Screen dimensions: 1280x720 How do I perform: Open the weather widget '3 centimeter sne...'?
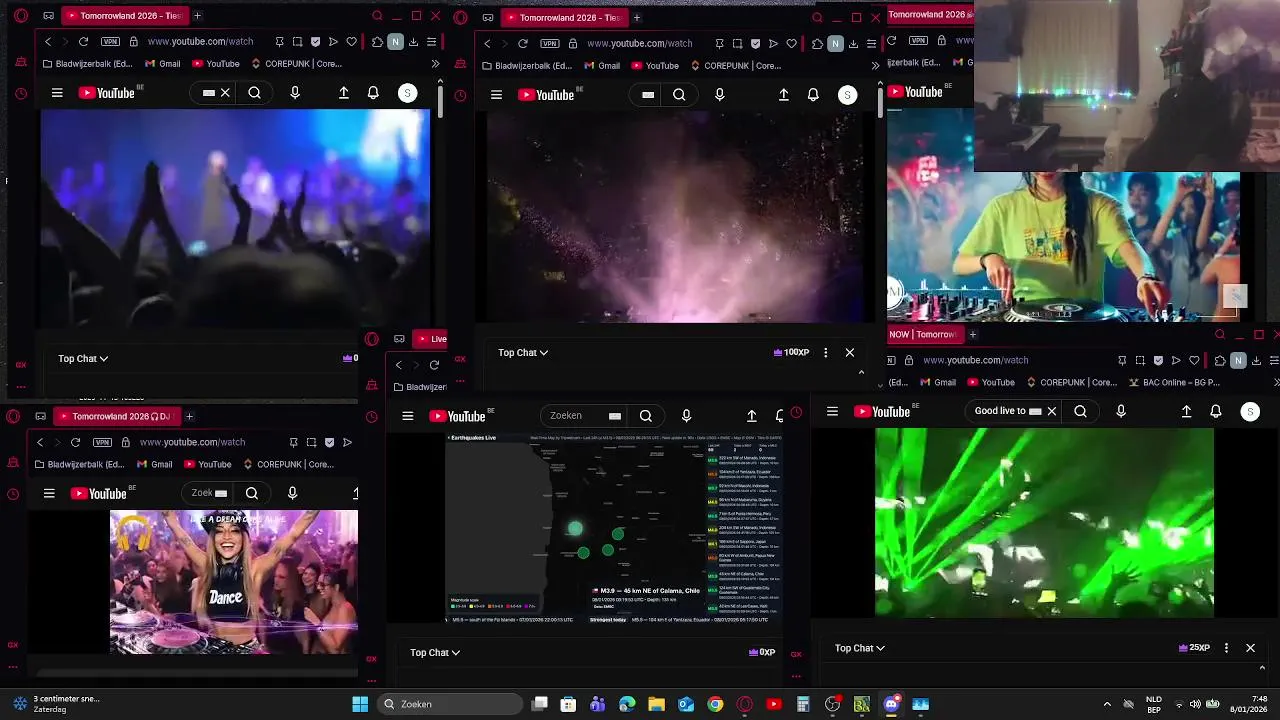55,704
